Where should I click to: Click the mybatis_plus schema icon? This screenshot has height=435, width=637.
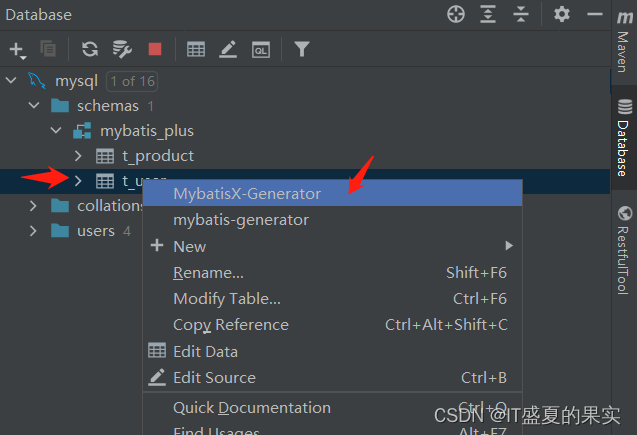pyautogui.click(x=82, y=131)
